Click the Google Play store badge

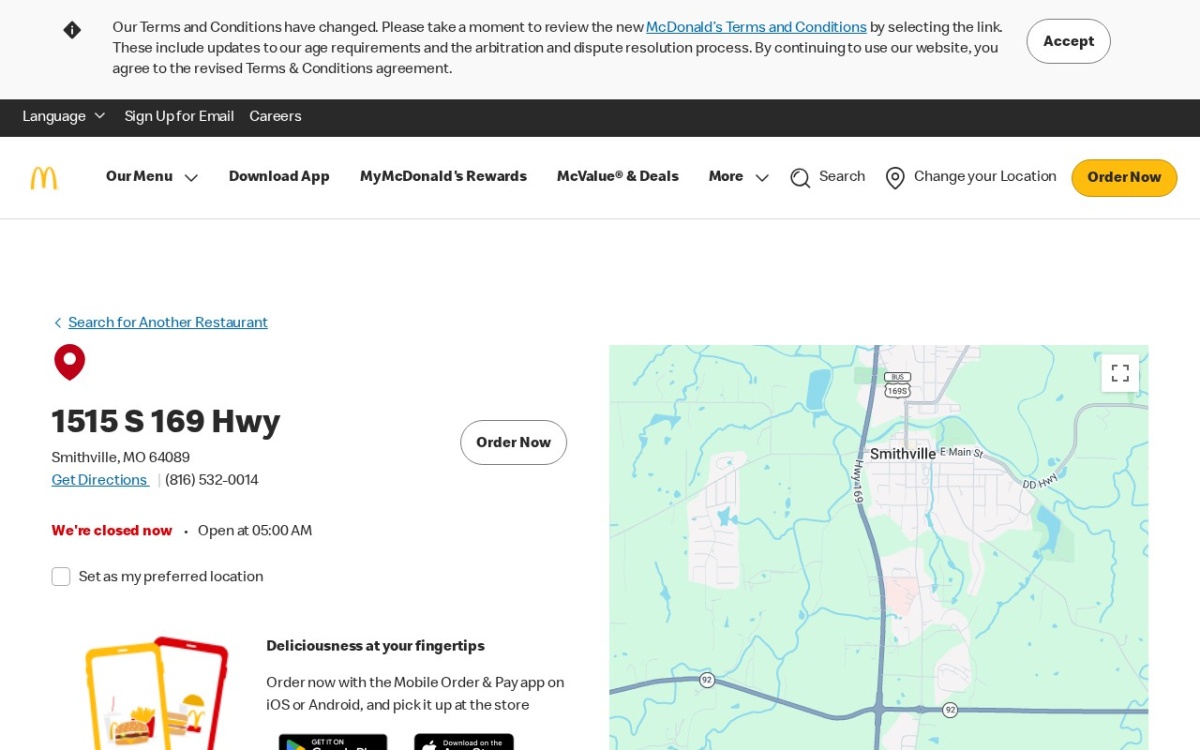333,742
